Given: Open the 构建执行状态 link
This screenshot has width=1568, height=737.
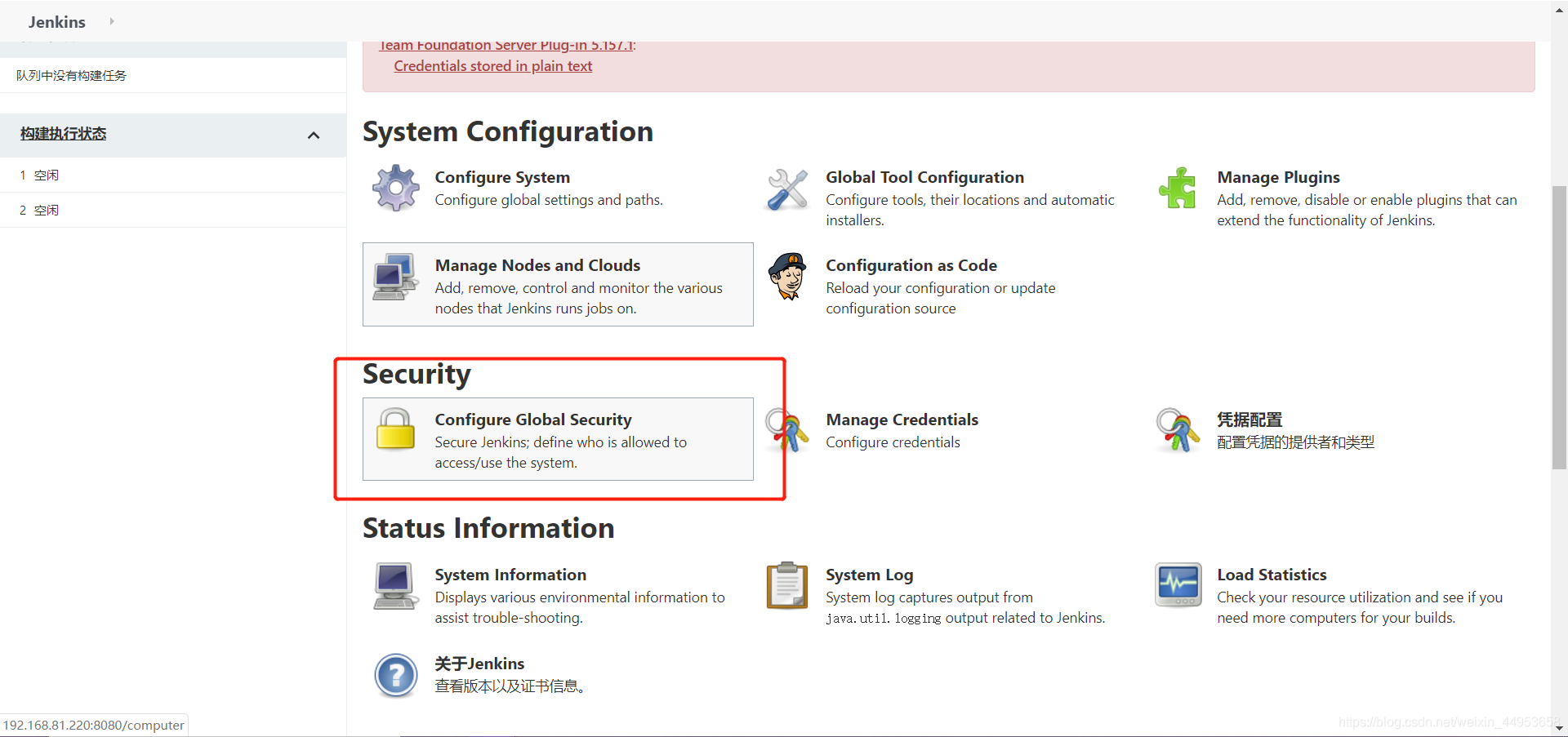Looking at the screenshot, I should click(x=64, y=134).
